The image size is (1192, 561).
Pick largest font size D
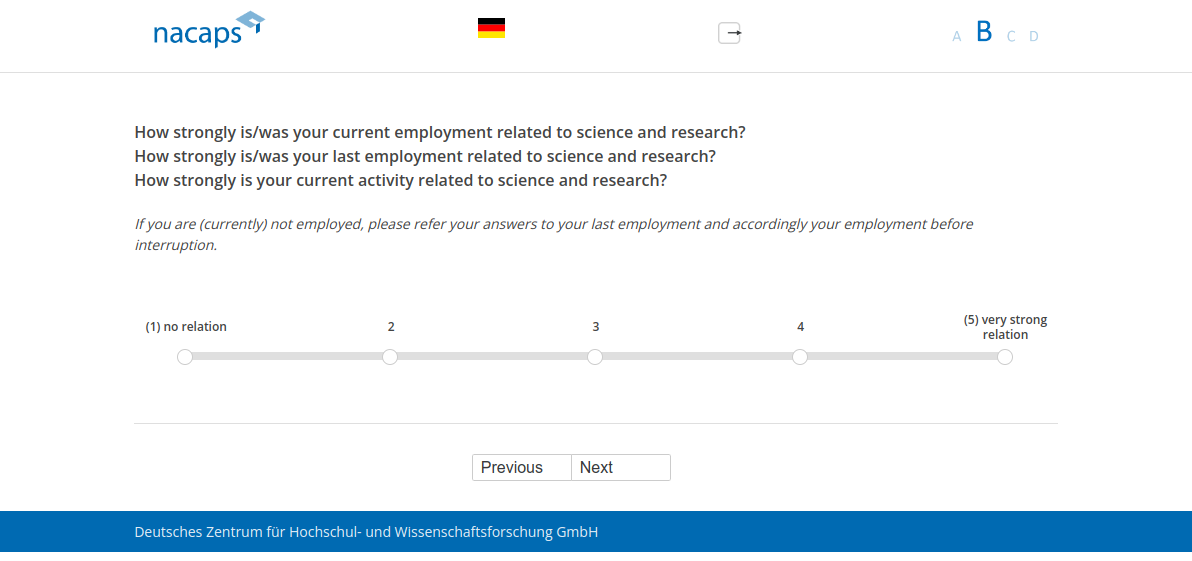pyautogui.click(x=1034, y=36)
